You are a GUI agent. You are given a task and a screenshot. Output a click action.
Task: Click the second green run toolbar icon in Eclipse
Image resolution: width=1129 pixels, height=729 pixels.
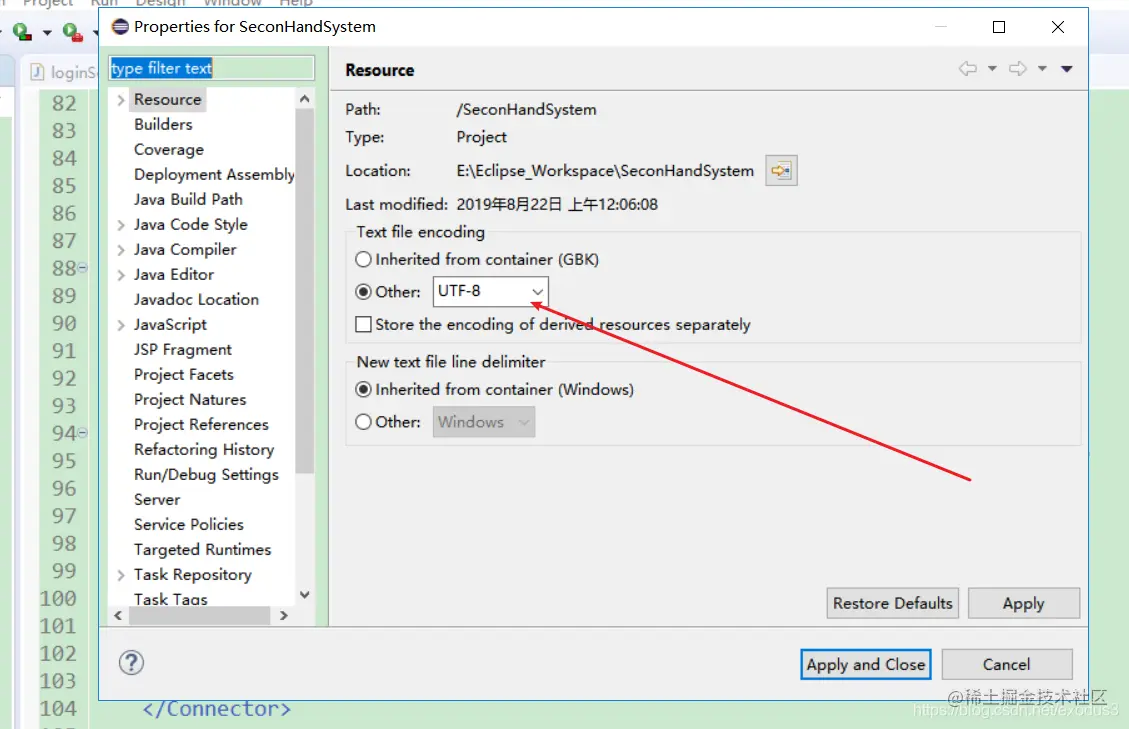click(x=72, y=32)
